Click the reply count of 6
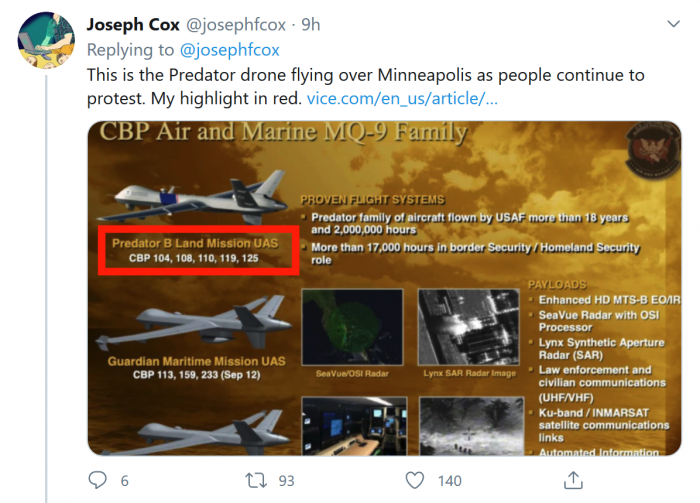The width and height of the screenshot is (700, 503). 125,481
